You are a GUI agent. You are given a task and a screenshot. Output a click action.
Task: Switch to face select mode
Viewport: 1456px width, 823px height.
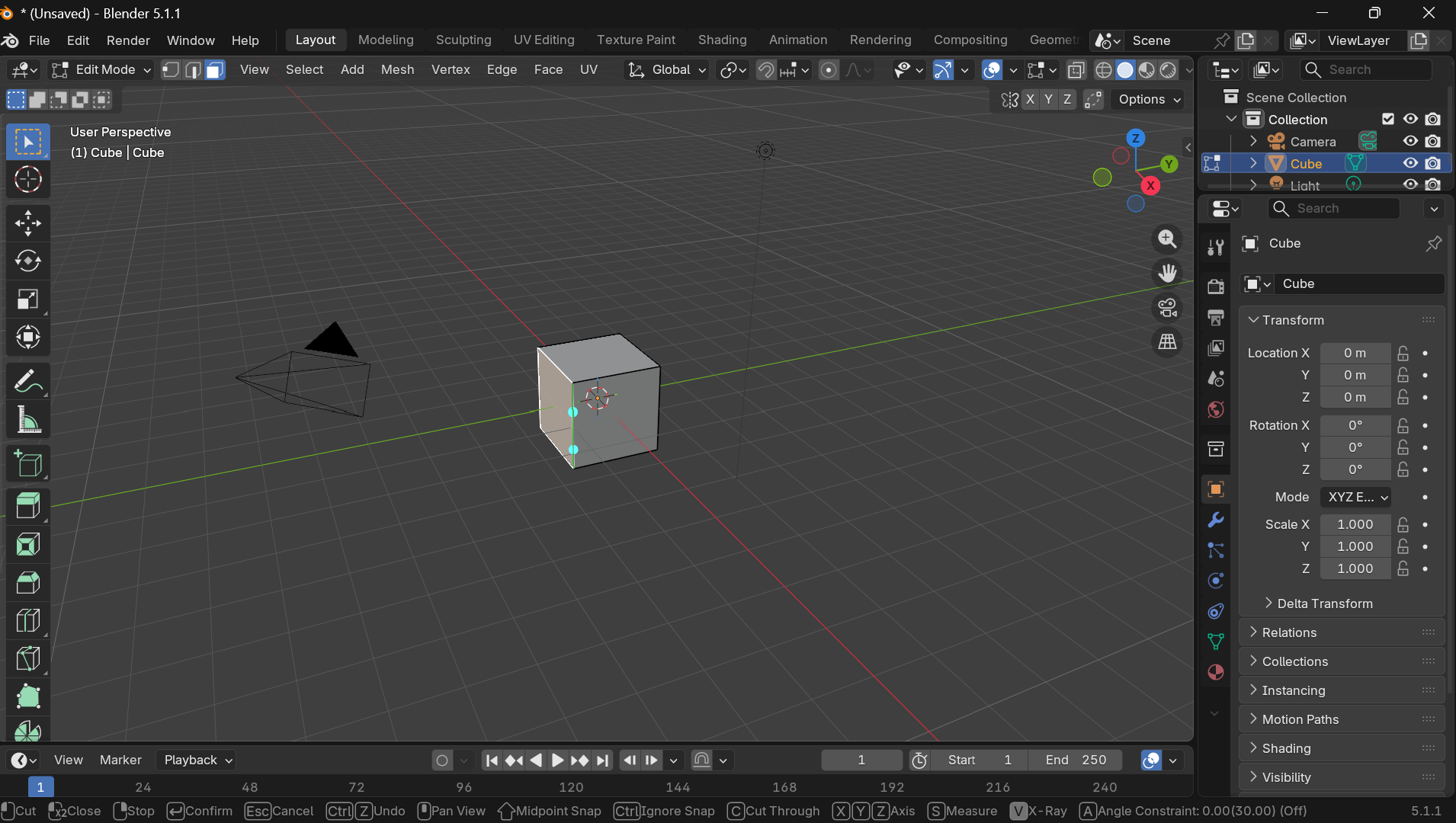coord(215,70)
